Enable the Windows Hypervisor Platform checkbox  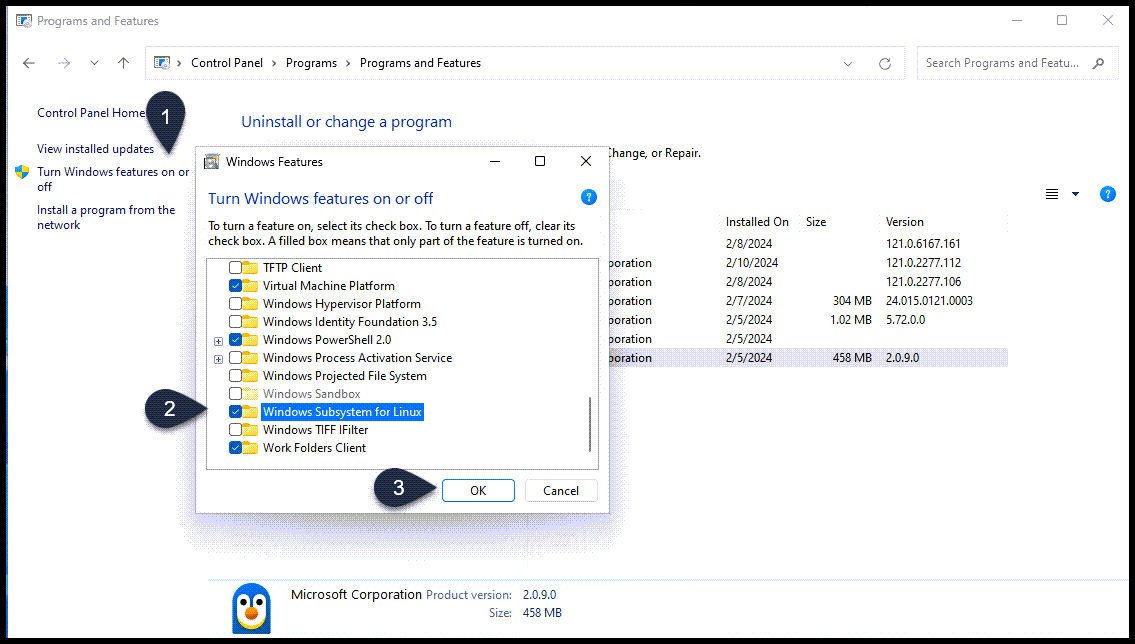coord(235,304)
